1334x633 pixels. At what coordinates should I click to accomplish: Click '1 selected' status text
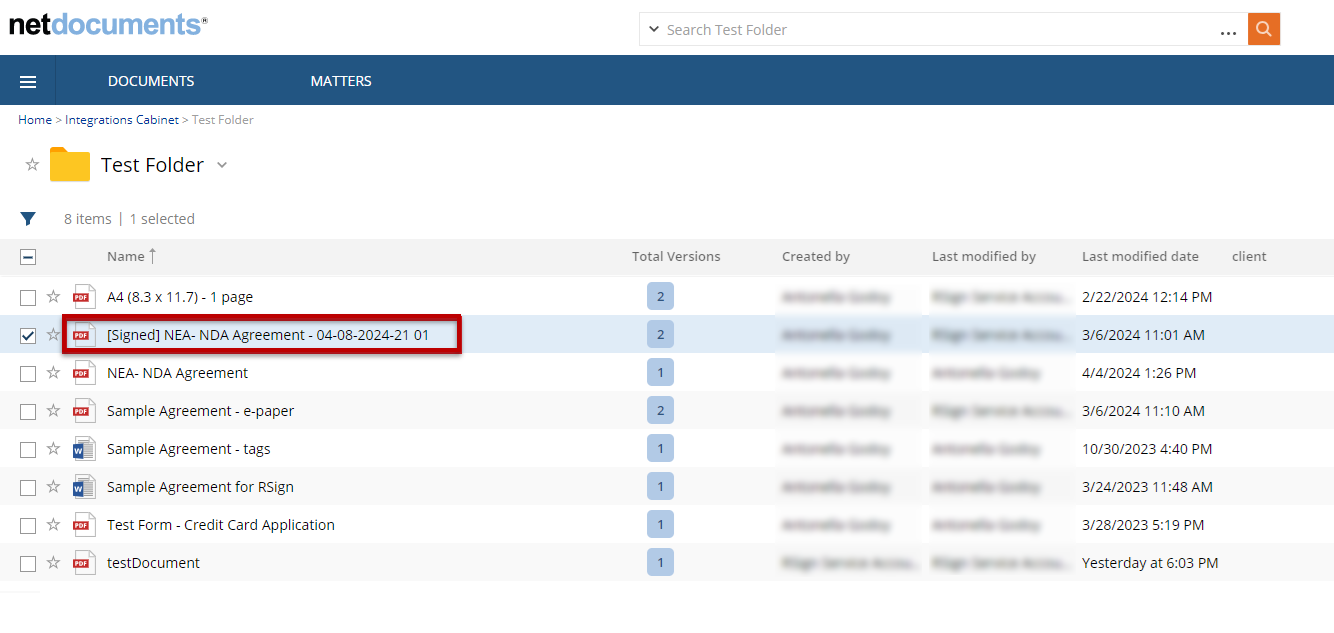pos(162,219)
